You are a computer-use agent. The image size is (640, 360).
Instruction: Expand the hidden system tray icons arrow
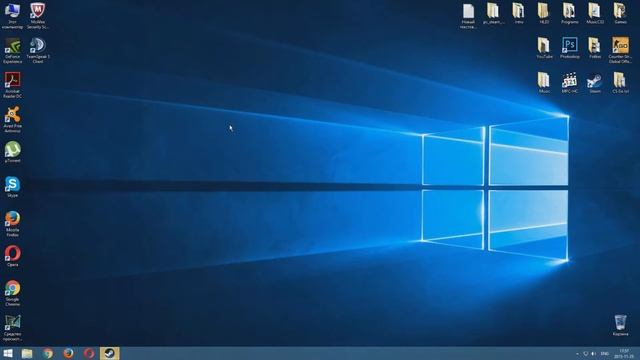(577, 353)
